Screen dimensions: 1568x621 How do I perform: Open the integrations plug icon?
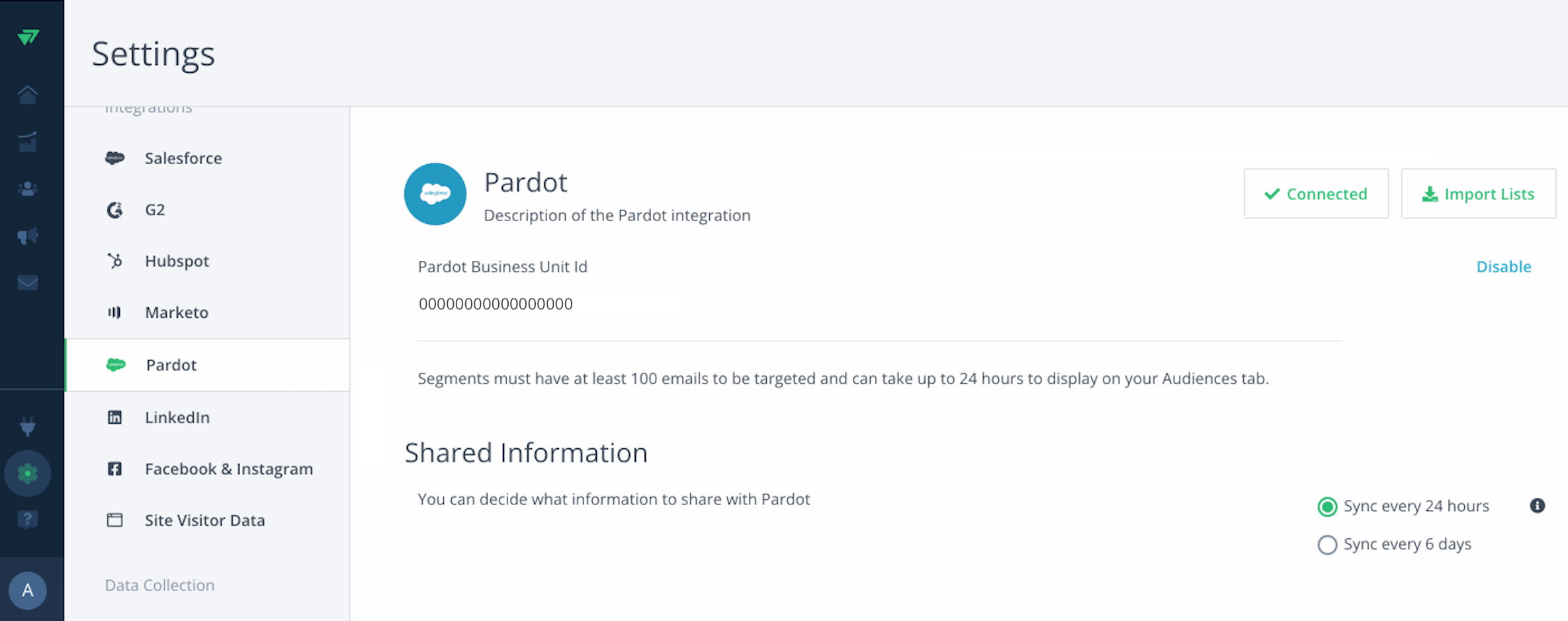(27, 427)
